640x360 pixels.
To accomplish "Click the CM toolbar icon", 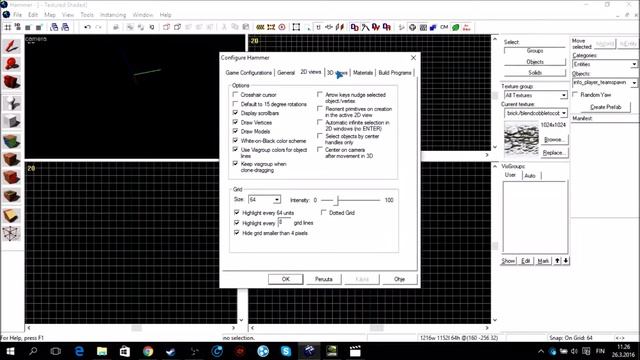I will 444,27.
